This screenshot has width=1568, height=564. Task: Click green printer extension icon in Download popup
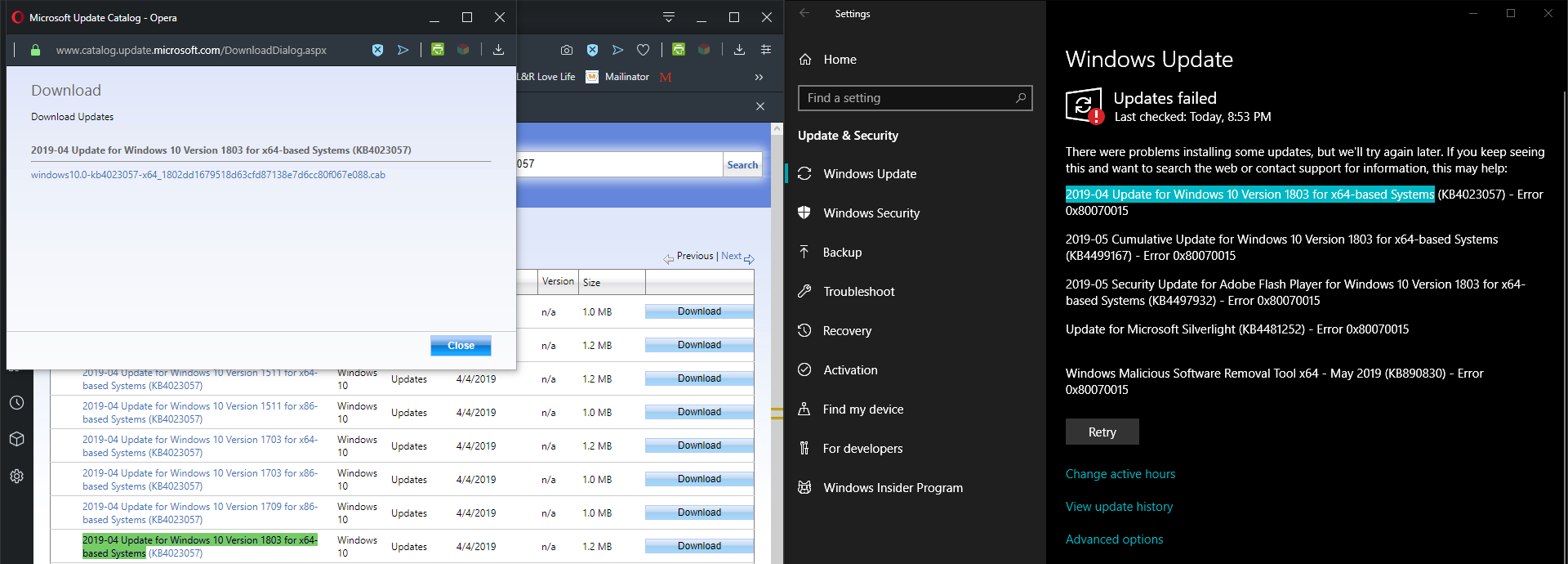pos(438,49)
